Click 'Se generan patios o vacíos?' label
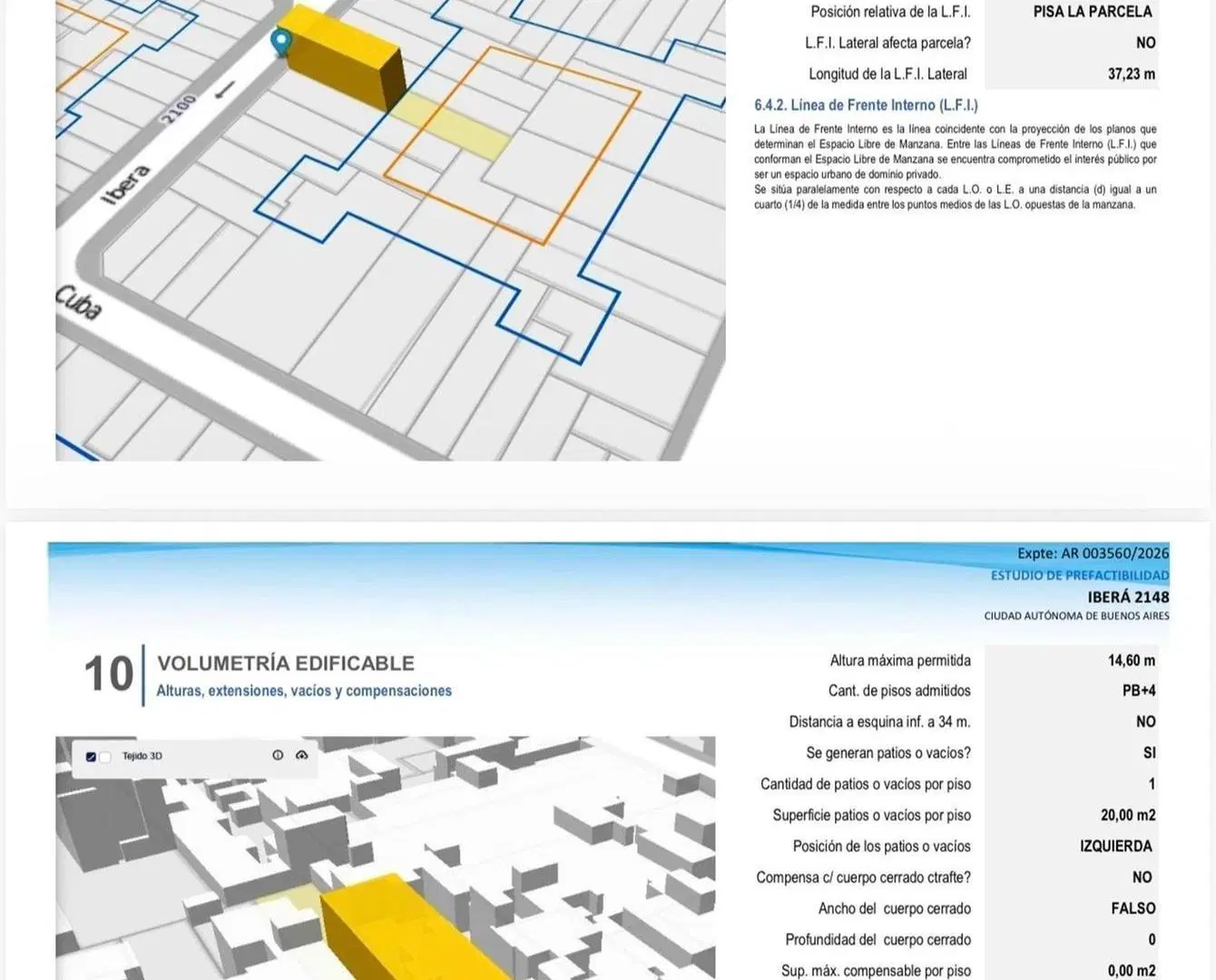This screenshot has width=1216, height=980. coord(888,753)
